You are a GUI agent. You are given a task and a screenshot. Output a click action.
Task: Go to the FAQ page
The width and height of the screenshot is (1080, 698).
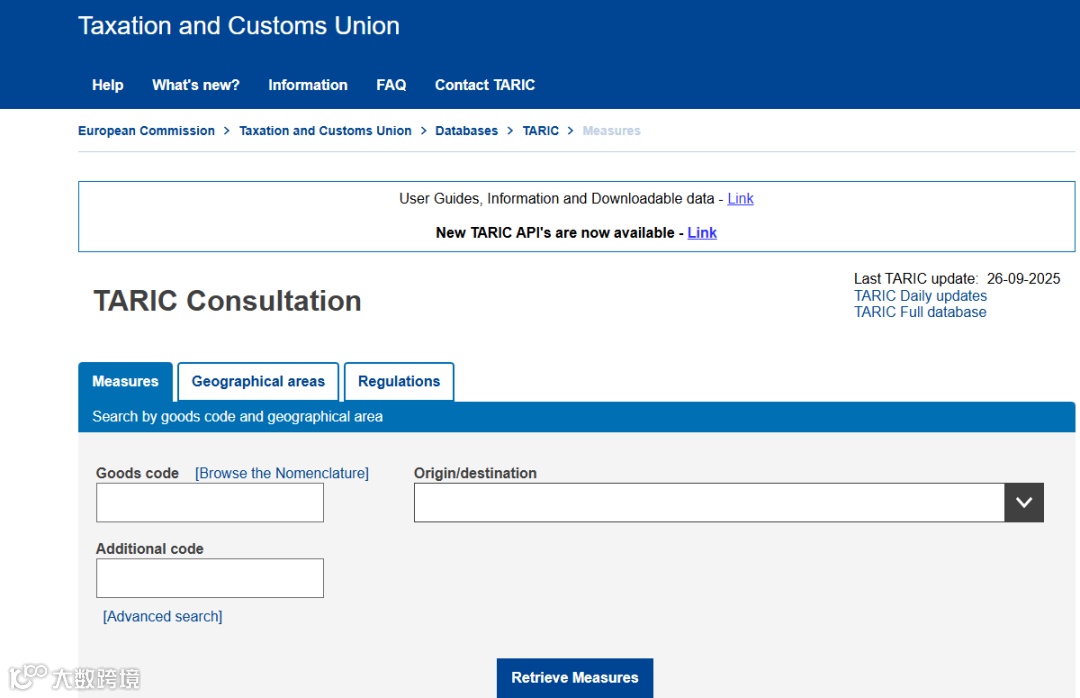click(x=391, y=85)
